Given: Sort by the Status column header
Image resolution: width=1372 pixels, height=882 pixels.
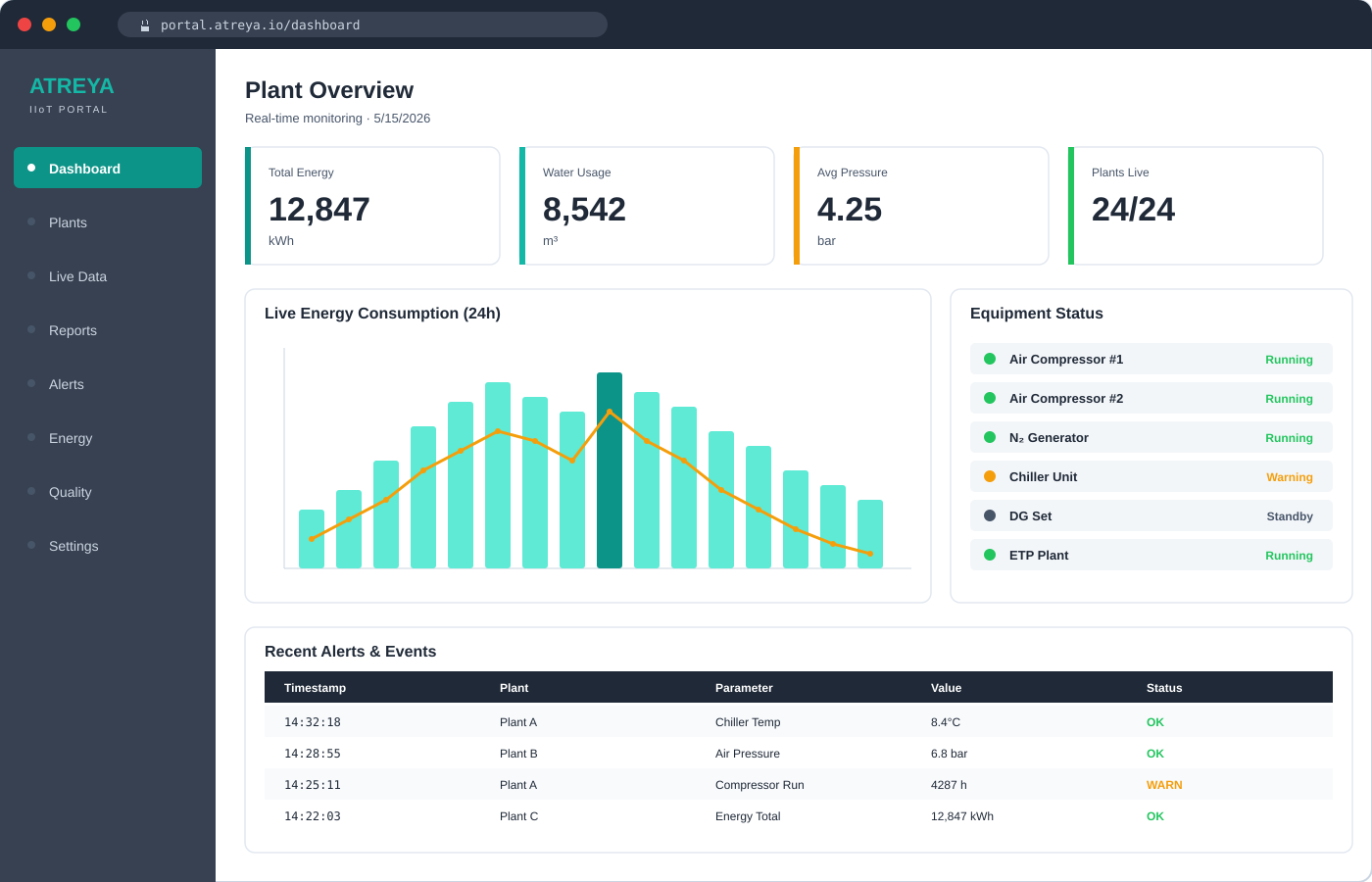Looking at the screenshot, I should (x=1164, y=688).
